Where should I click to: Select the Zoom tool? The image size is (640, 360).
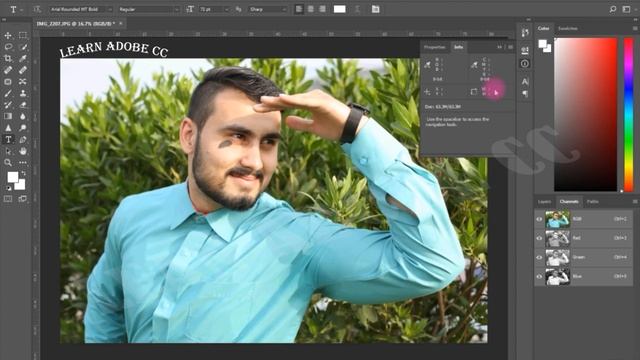pos(8,162)
